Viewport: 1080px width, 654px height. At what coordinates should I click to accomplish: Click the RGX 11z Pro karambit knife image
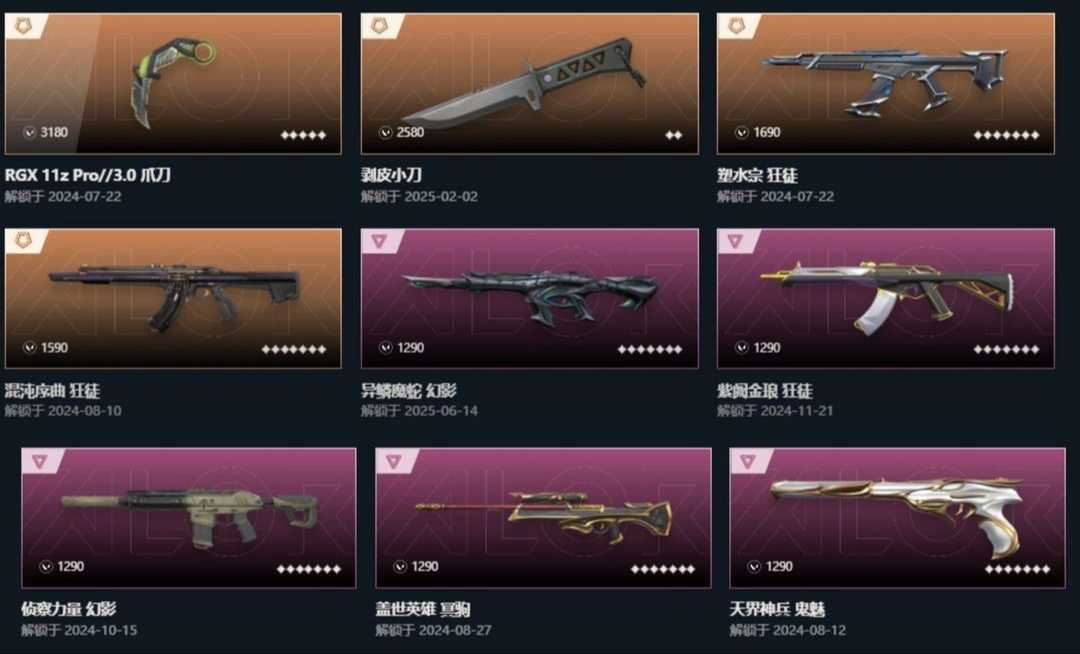[173, 83]
